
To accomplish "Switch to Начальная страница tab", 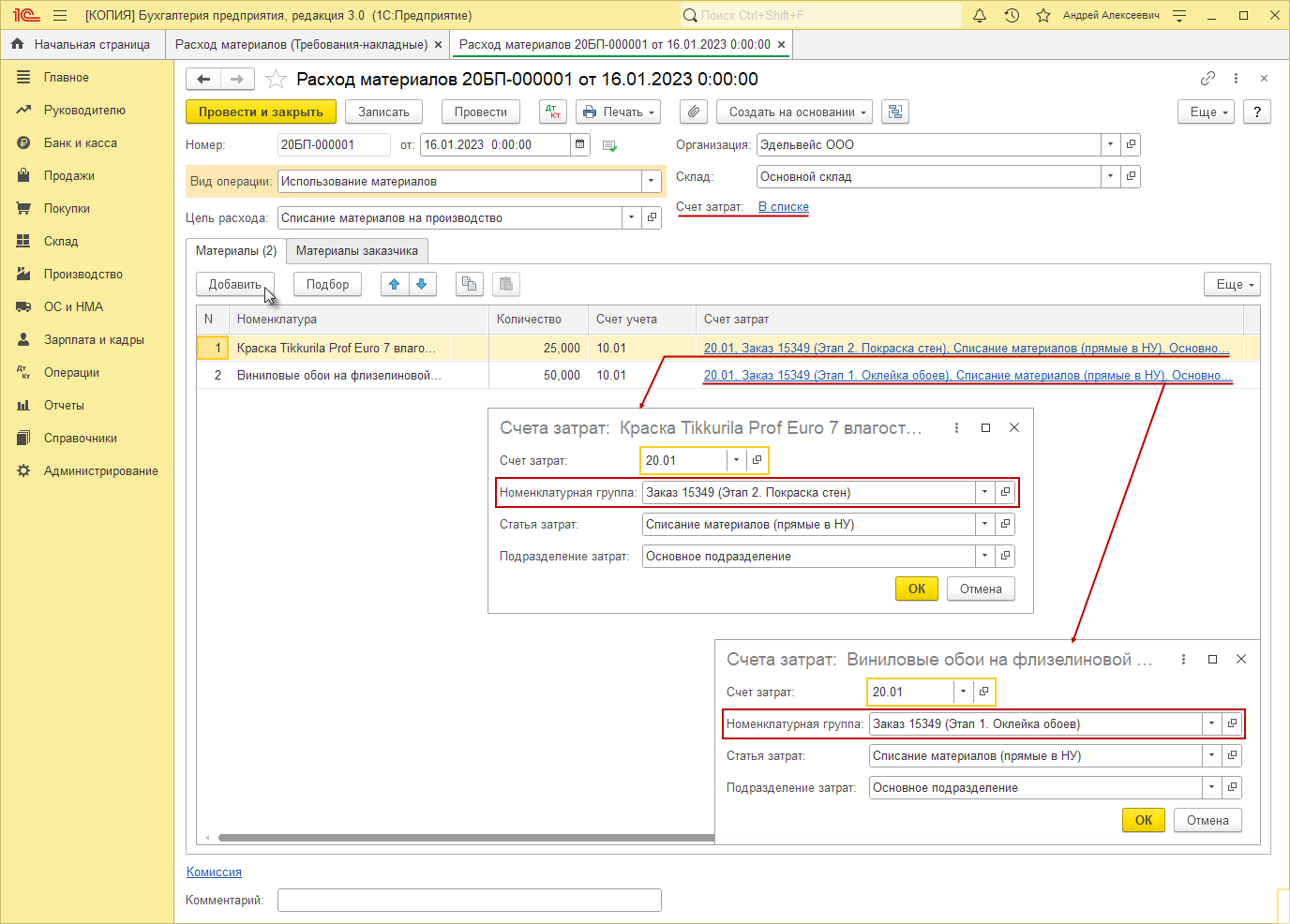I will point(82,44).
